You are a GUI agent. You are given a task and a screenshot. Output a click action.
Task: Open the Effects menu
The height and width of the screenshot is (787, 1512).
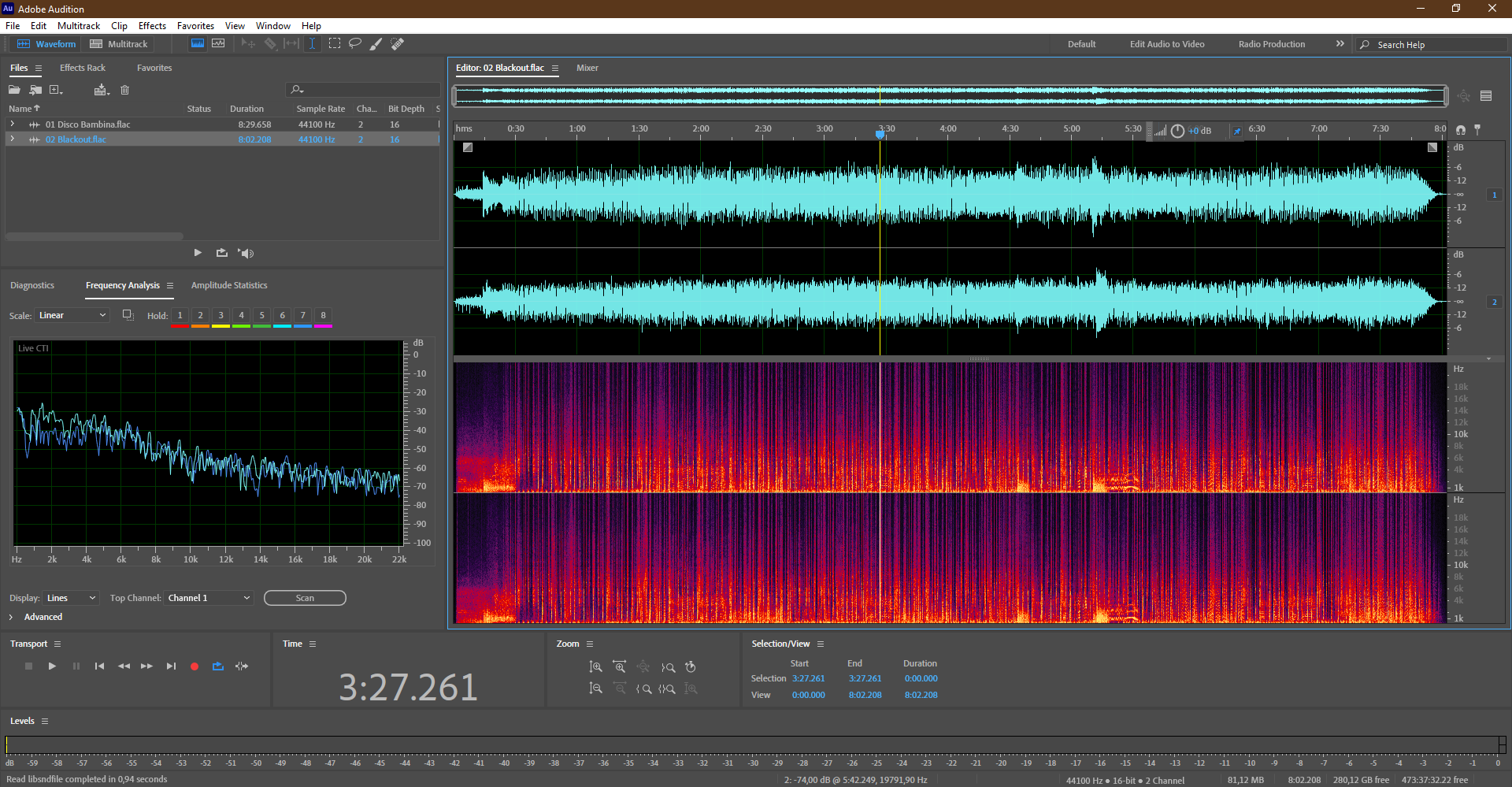(152, 26)
